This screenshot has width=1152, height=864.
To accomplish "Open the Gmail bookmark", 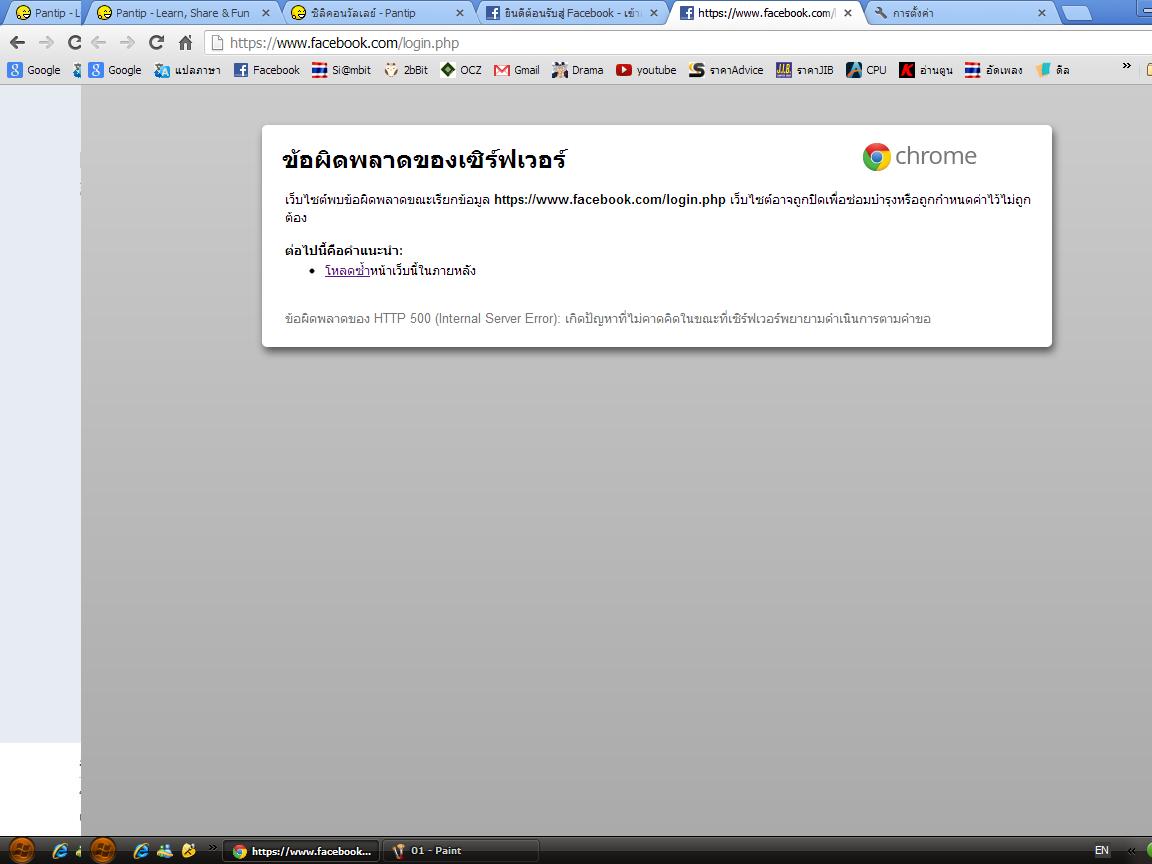I will coord(517,70).
